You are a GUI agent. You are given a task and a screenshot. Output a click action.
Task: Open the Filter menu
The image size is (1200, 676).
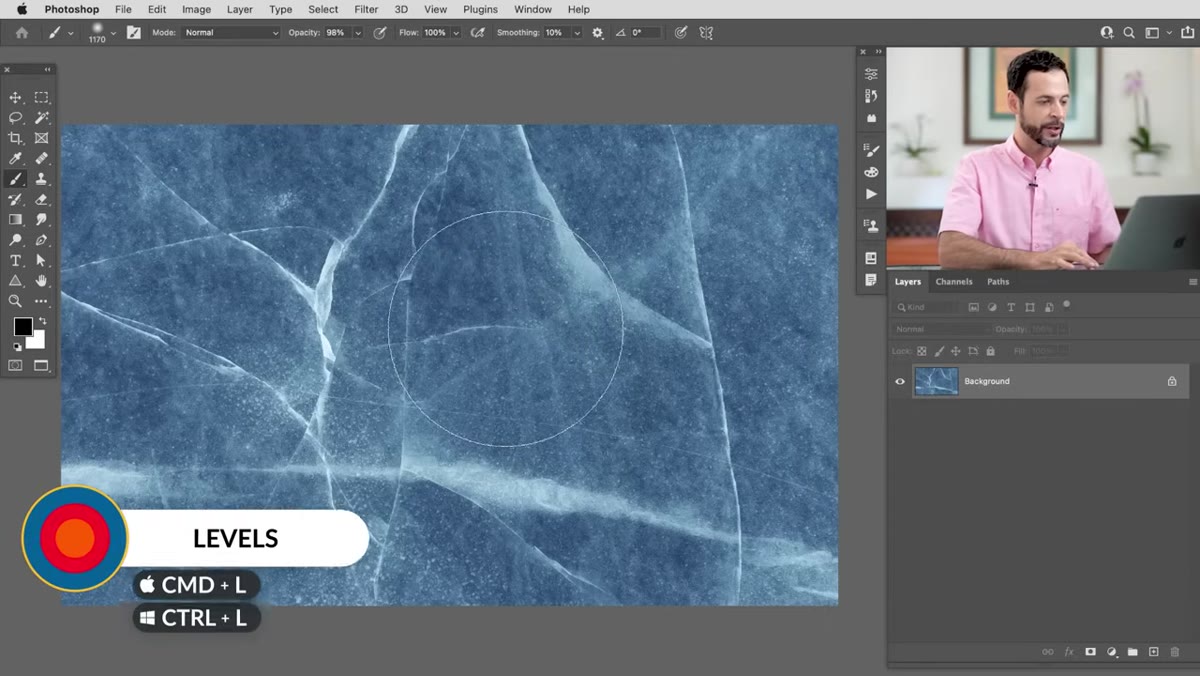(366, 9)
